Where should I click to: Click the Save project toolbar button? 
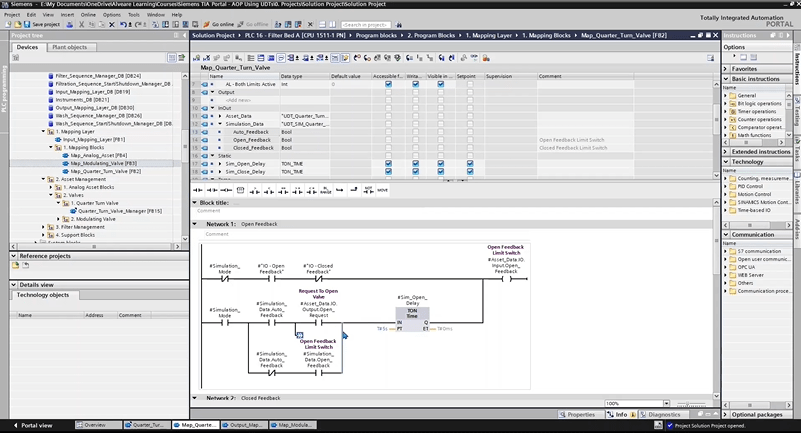(42, 24)
